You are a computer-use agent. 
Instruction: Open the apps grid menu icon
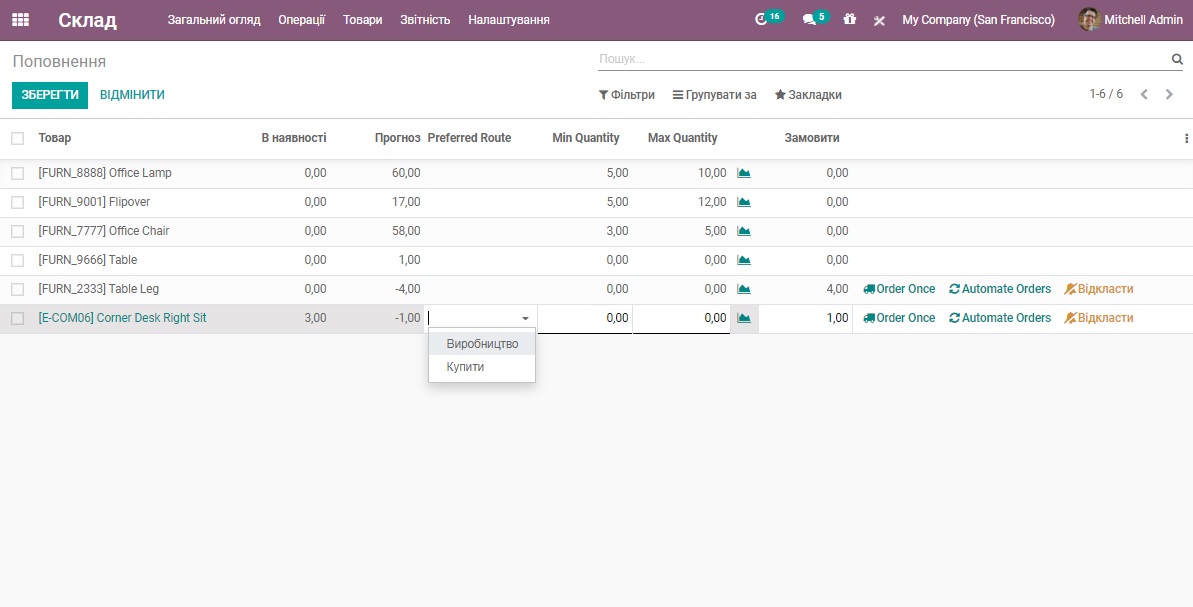pos(20,20)
